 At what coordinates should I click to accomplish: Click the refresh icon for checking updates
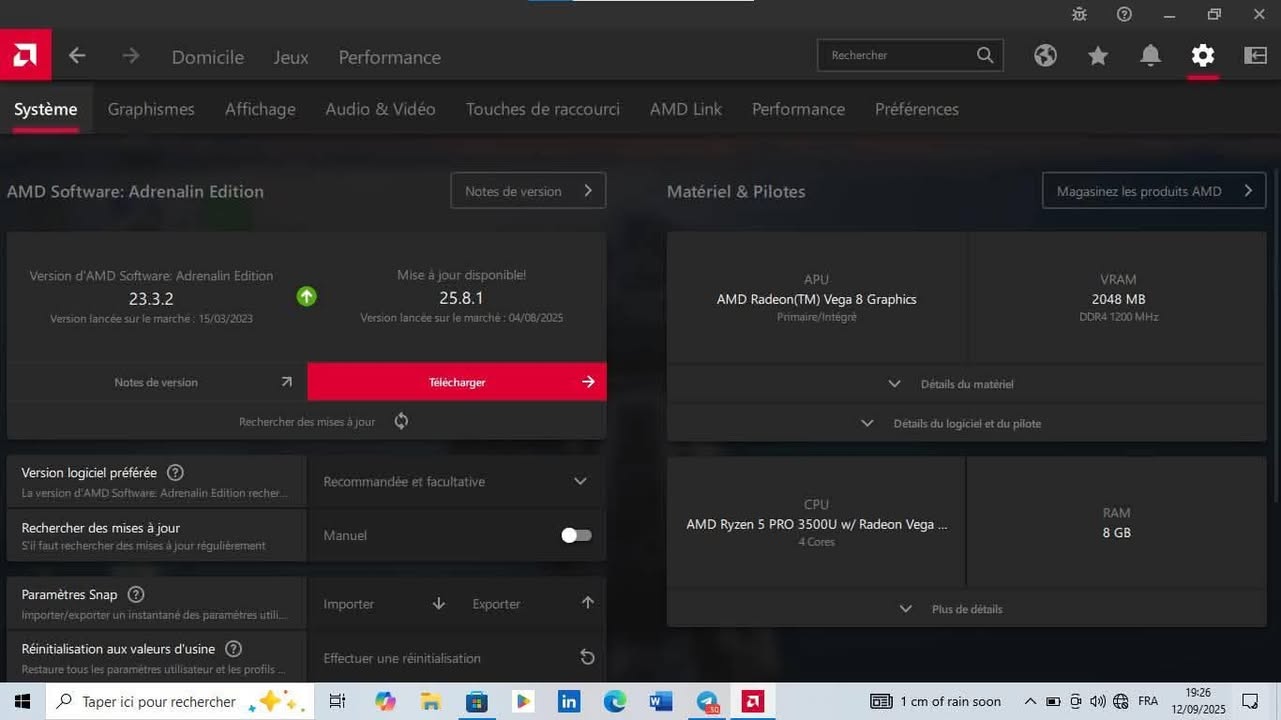(401, 421)
